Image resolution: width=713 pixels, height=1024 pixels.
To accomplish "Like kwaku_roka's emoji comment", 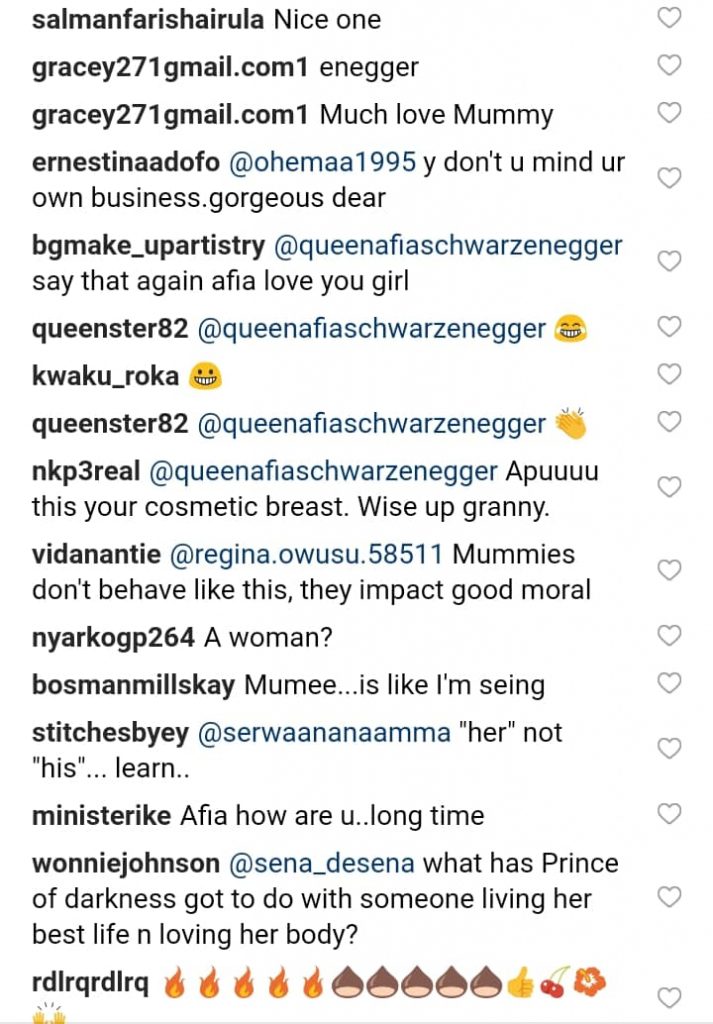I will pos(669,374).
